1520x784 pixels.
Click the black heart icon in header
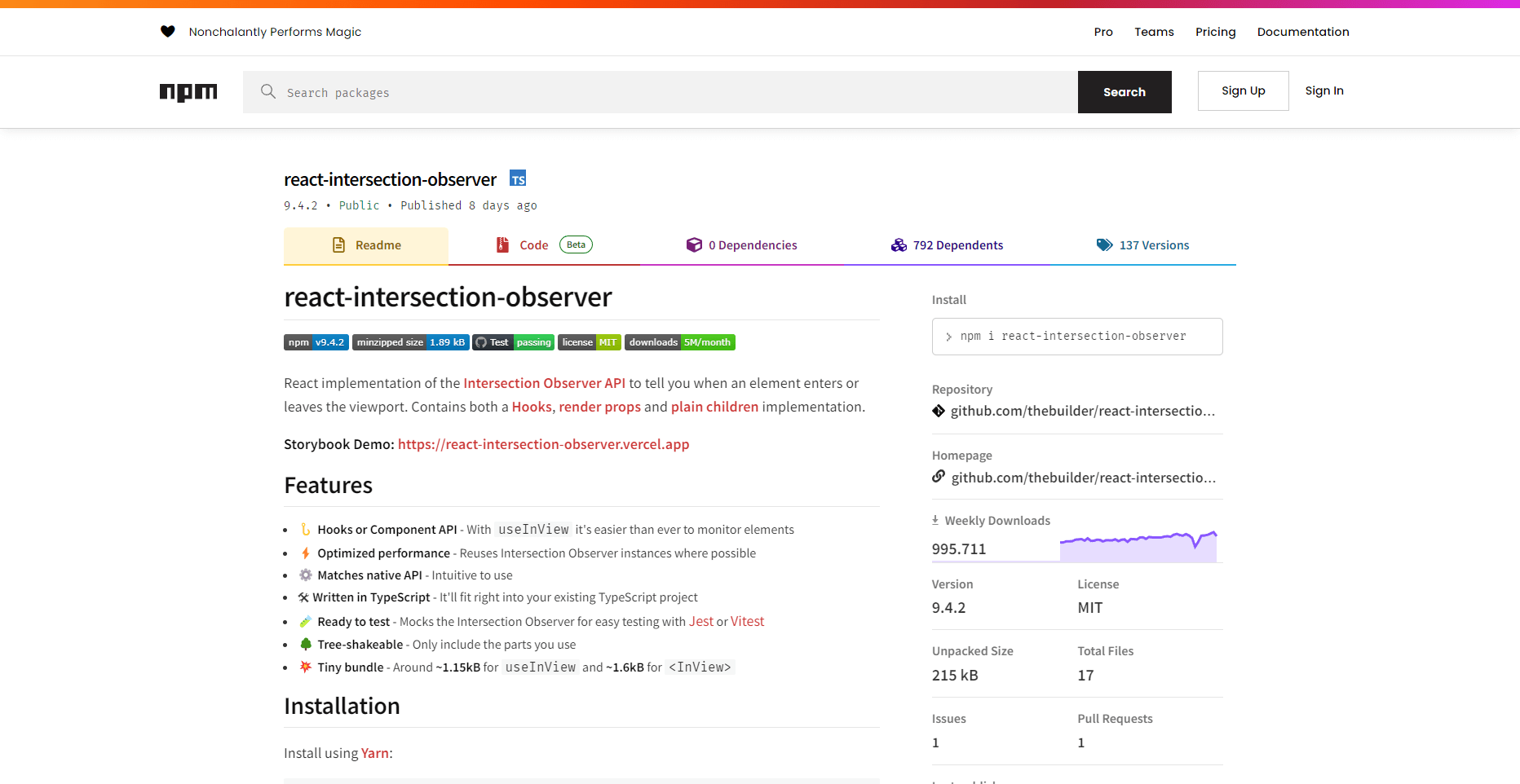click(x=167, y=32)
